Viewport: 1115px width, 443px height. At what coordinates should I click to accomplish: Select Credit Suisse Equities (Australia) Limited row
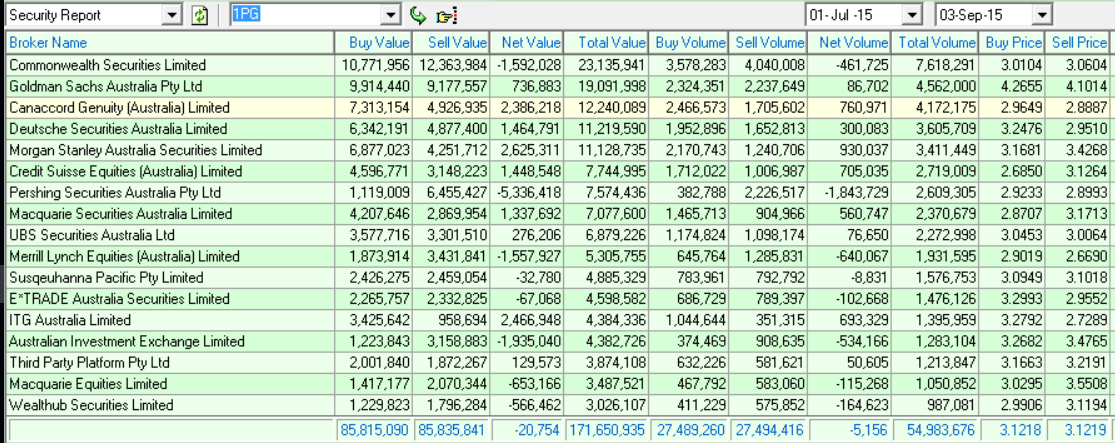pyautogui.click(x=558, y=171)
